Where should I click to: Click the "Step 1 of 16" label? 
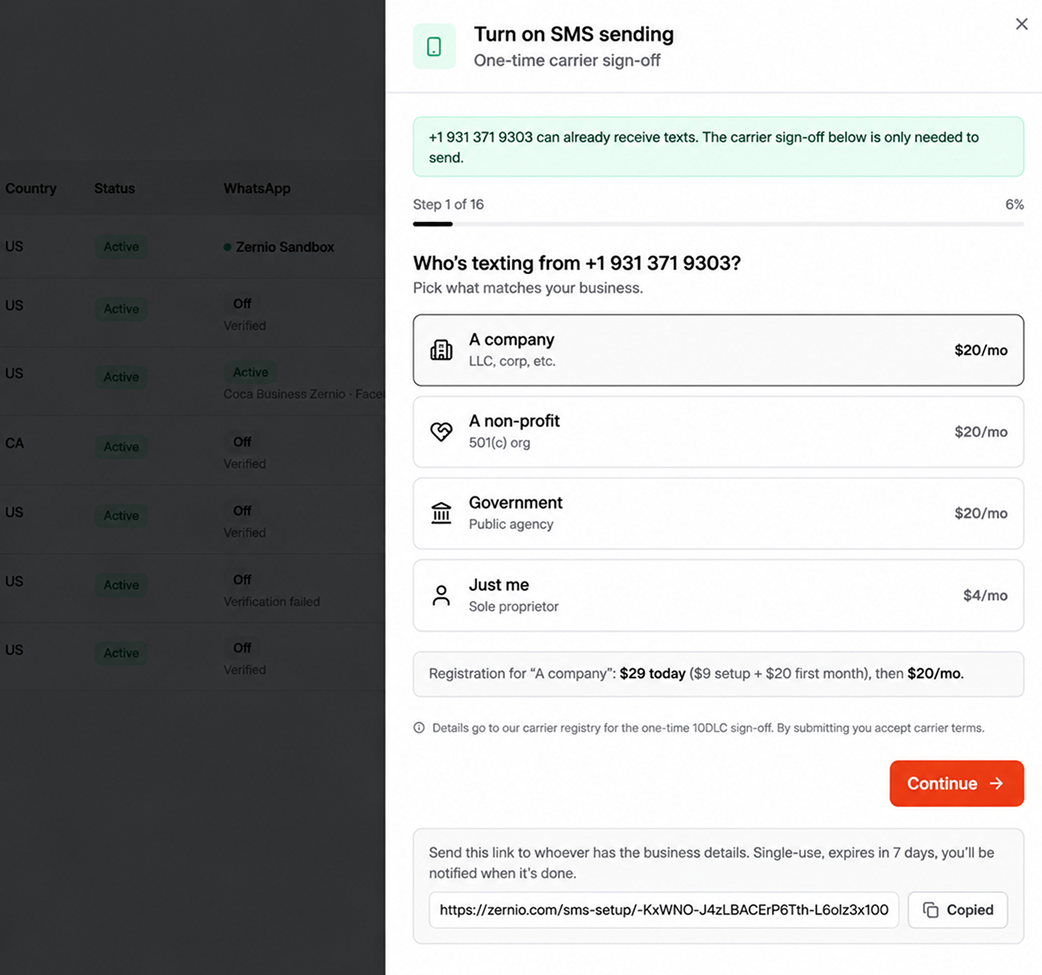pos(448,205)
